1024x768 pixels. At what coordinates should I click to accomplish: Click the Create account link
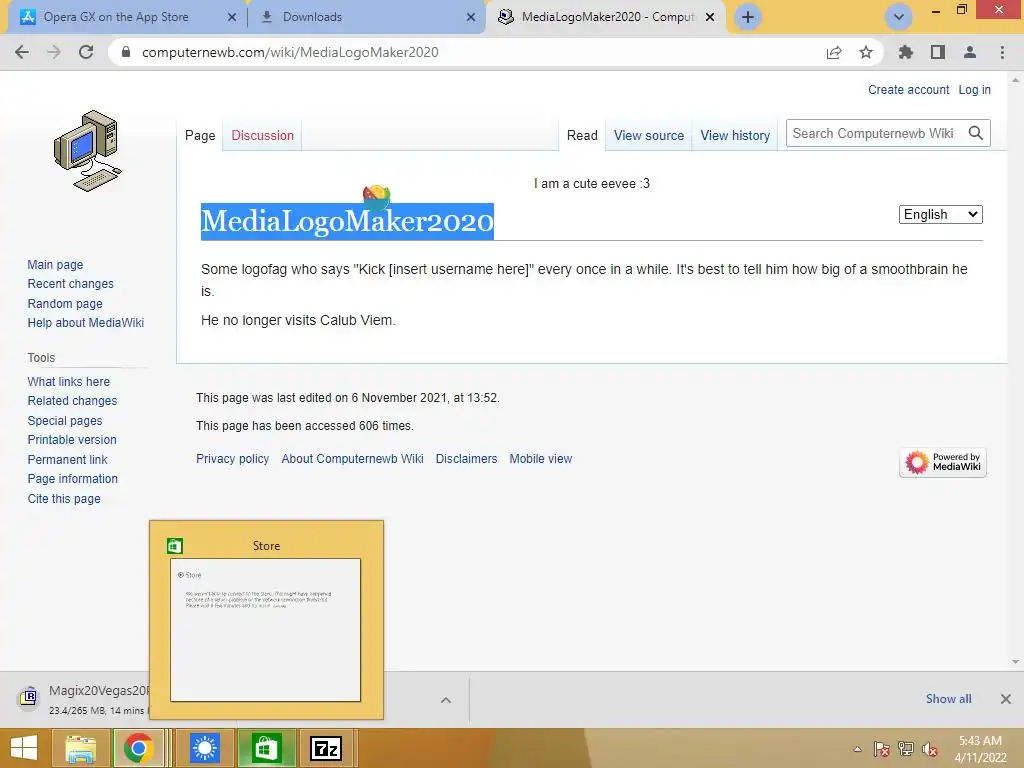[x=908, y=89]
